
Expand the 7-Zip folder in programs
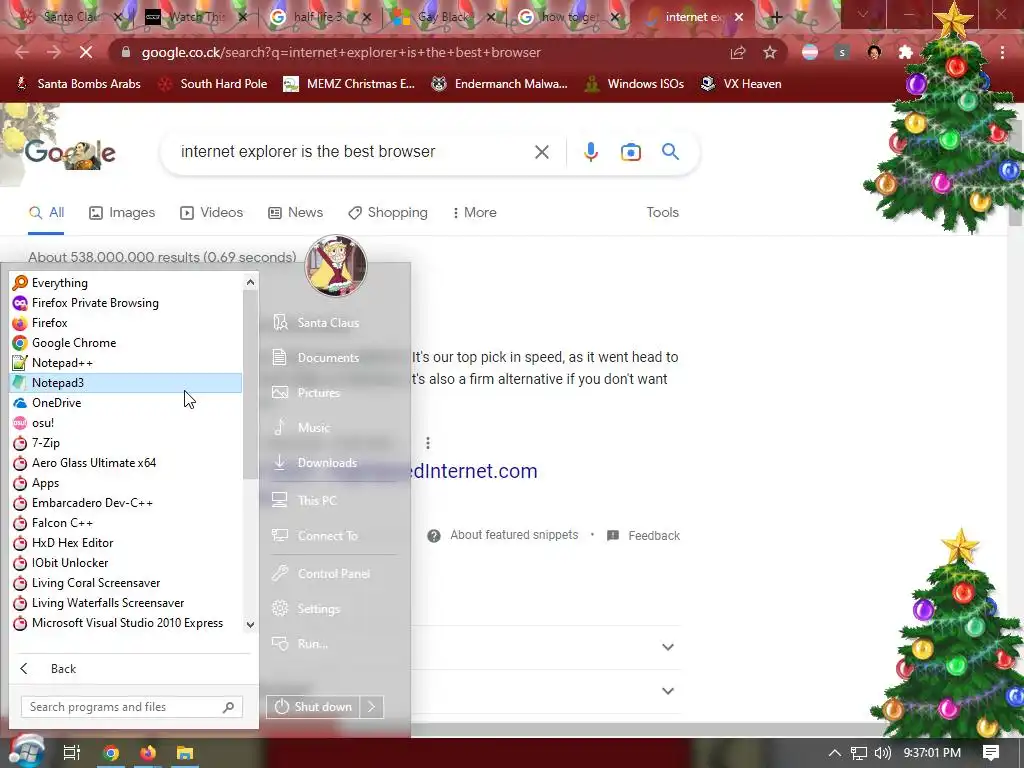tap(125, 443)
